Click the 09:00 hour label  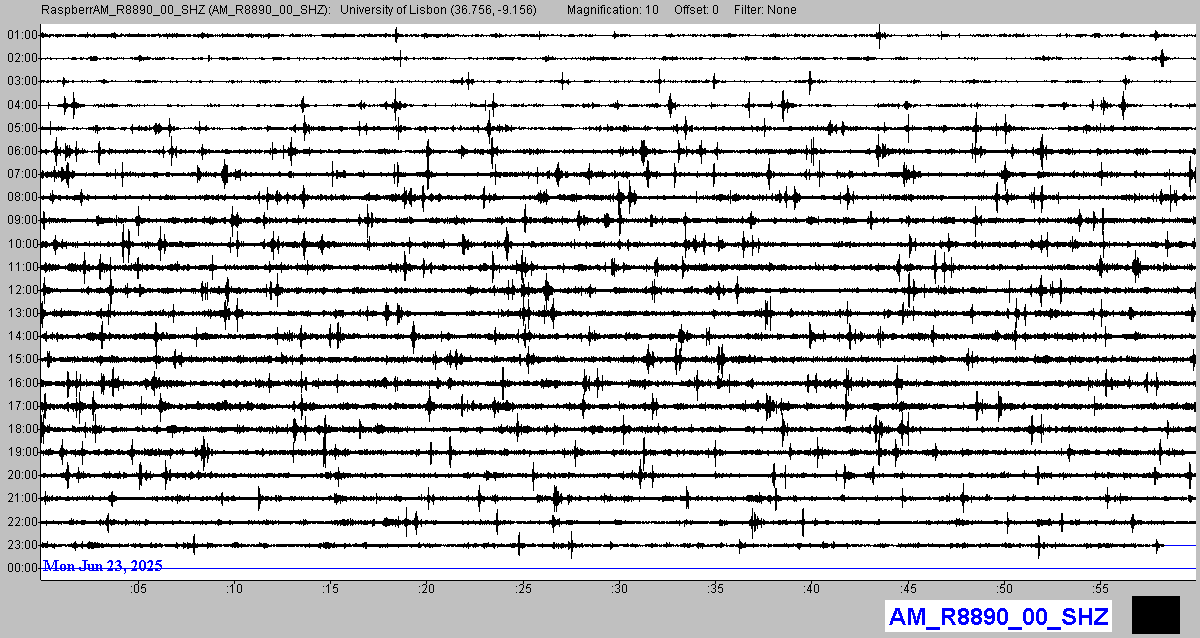pos(22,220)
